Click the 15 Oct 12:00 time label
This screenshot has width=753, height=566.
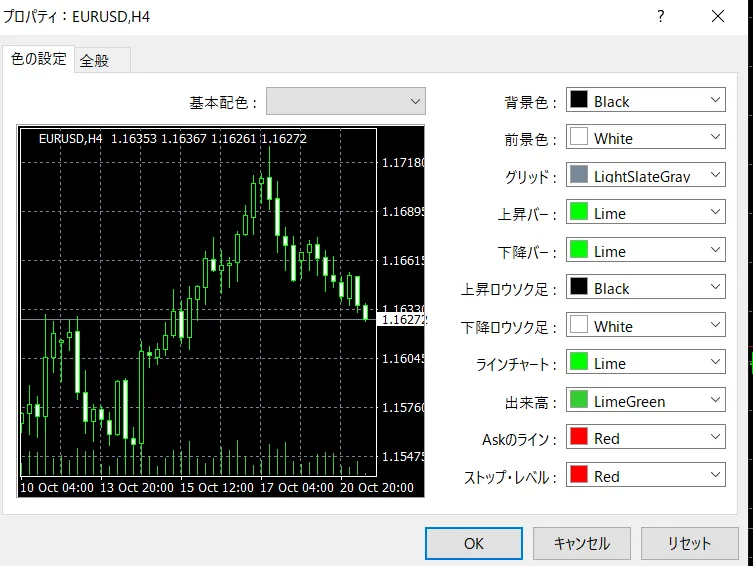[217, 488]
